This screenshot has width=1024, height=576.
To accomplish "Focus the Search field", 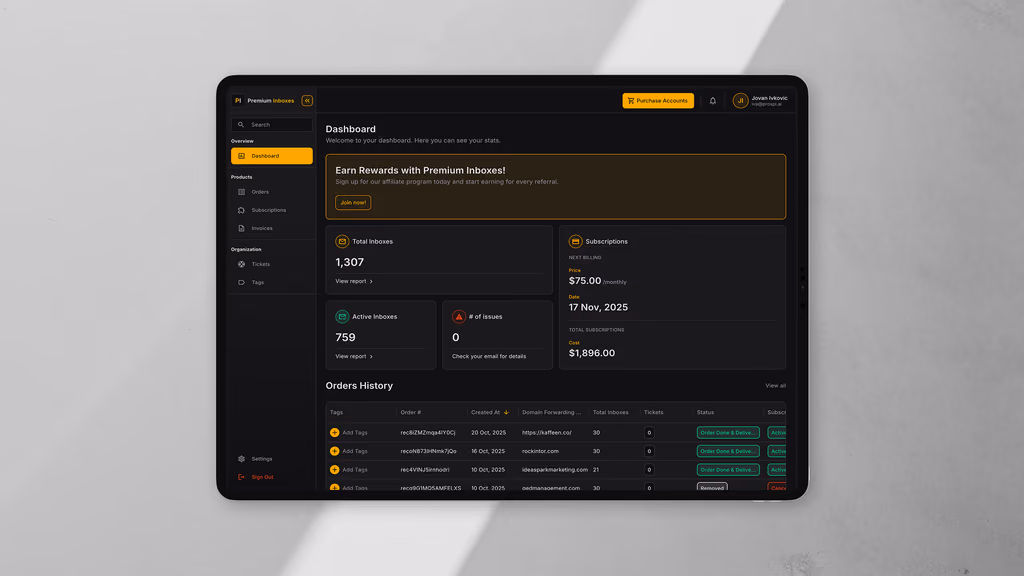I will tap(272, 125).
